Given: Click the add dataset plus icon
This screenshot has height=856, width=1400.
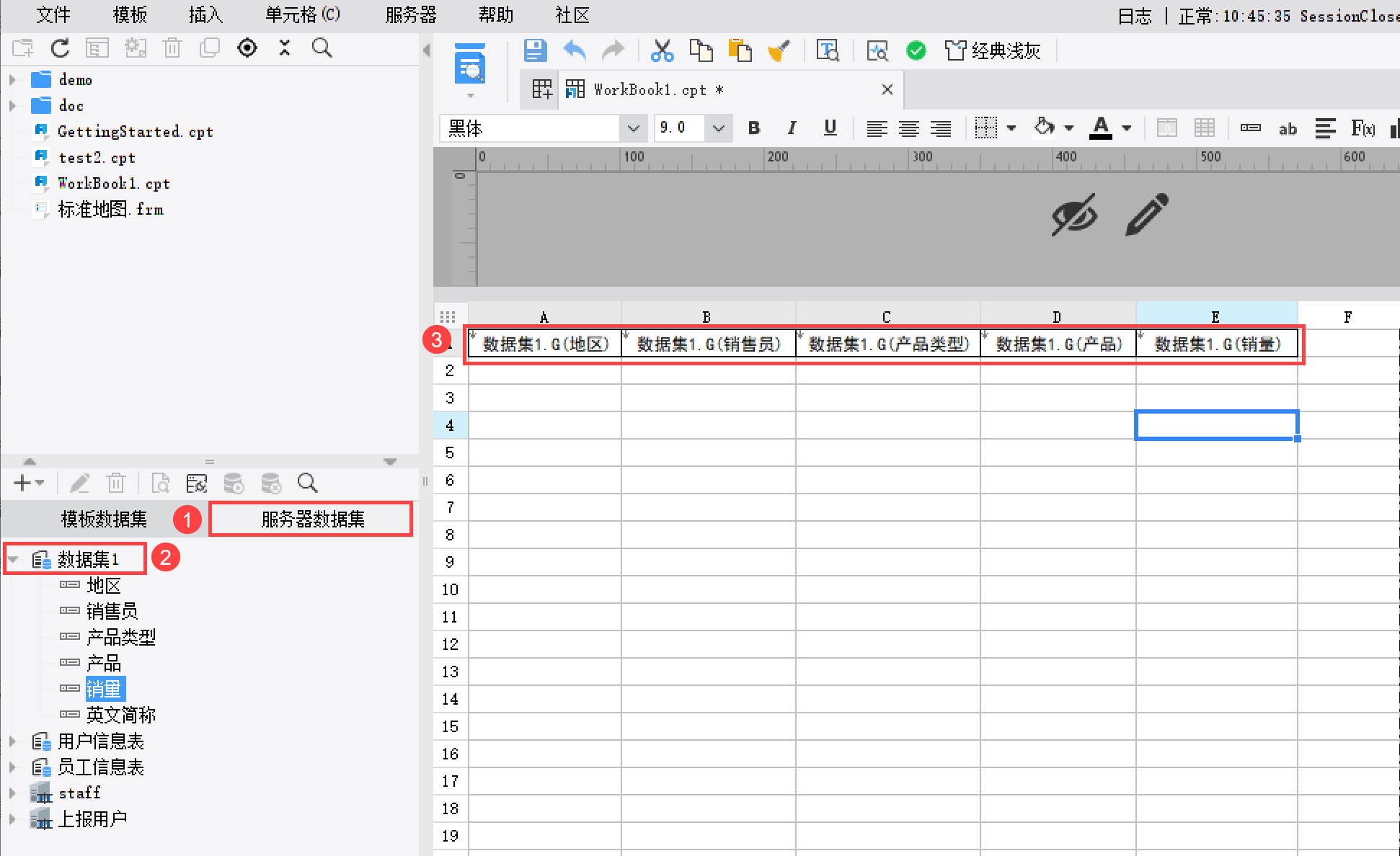Looking at the screenshot, I should 23,483.
